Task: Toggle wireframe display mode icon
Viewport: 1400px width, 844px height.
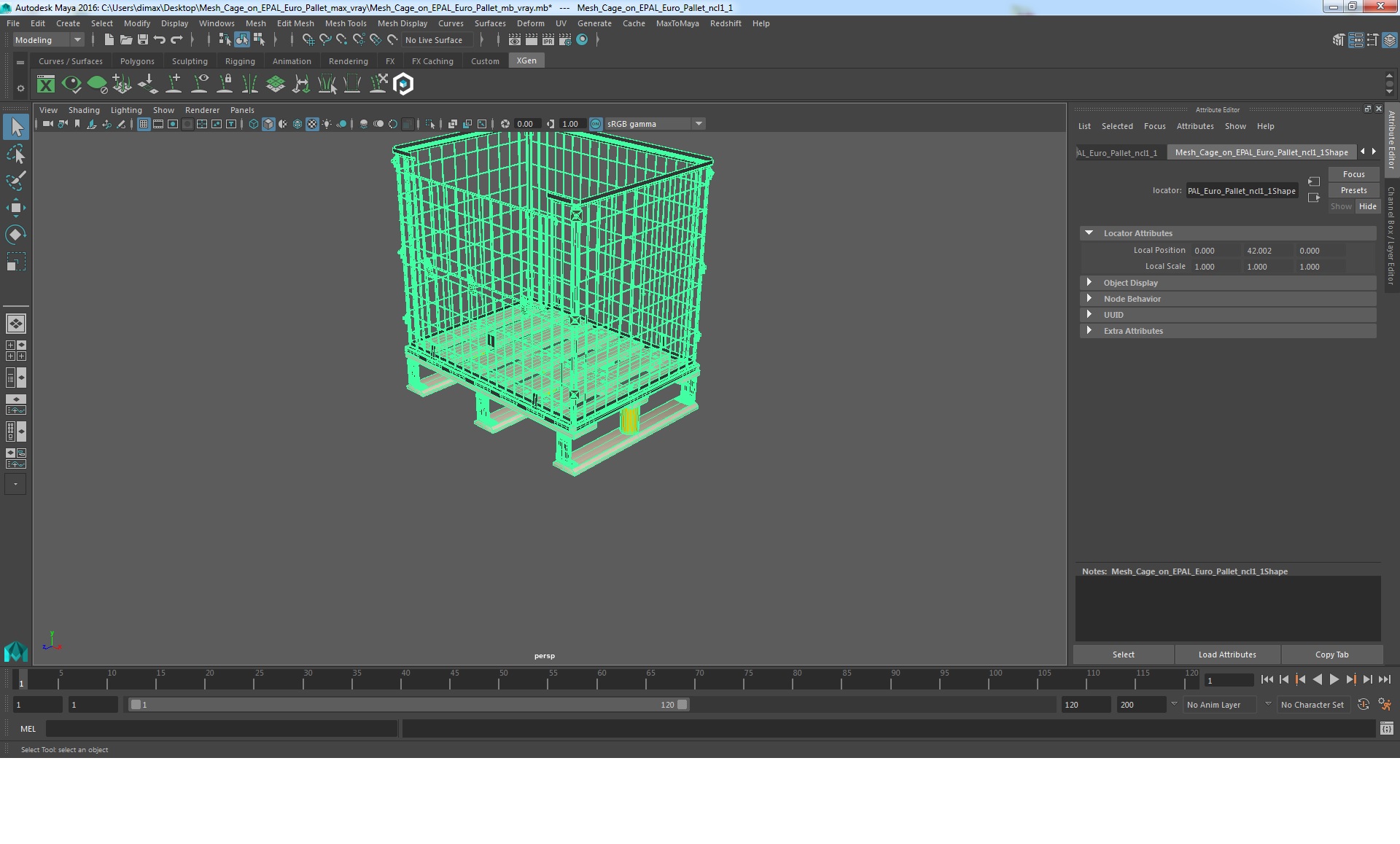Action: [253, 123]
